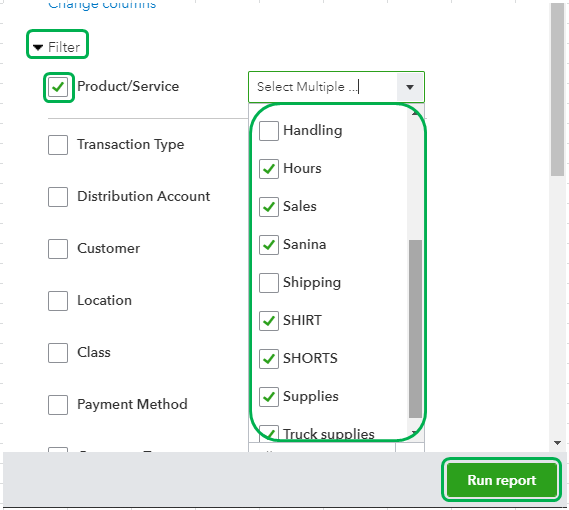Uncheck the Supplies item in list
This screenshot has width=569, height=510.
click(269, 396)
